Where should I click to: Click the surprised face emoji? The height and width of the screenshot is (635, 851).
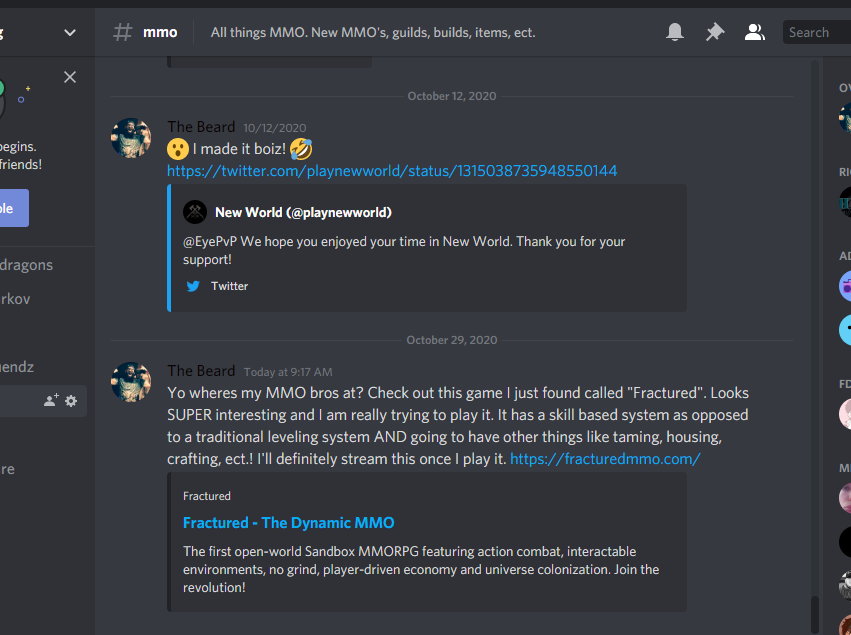coord(178,149)
